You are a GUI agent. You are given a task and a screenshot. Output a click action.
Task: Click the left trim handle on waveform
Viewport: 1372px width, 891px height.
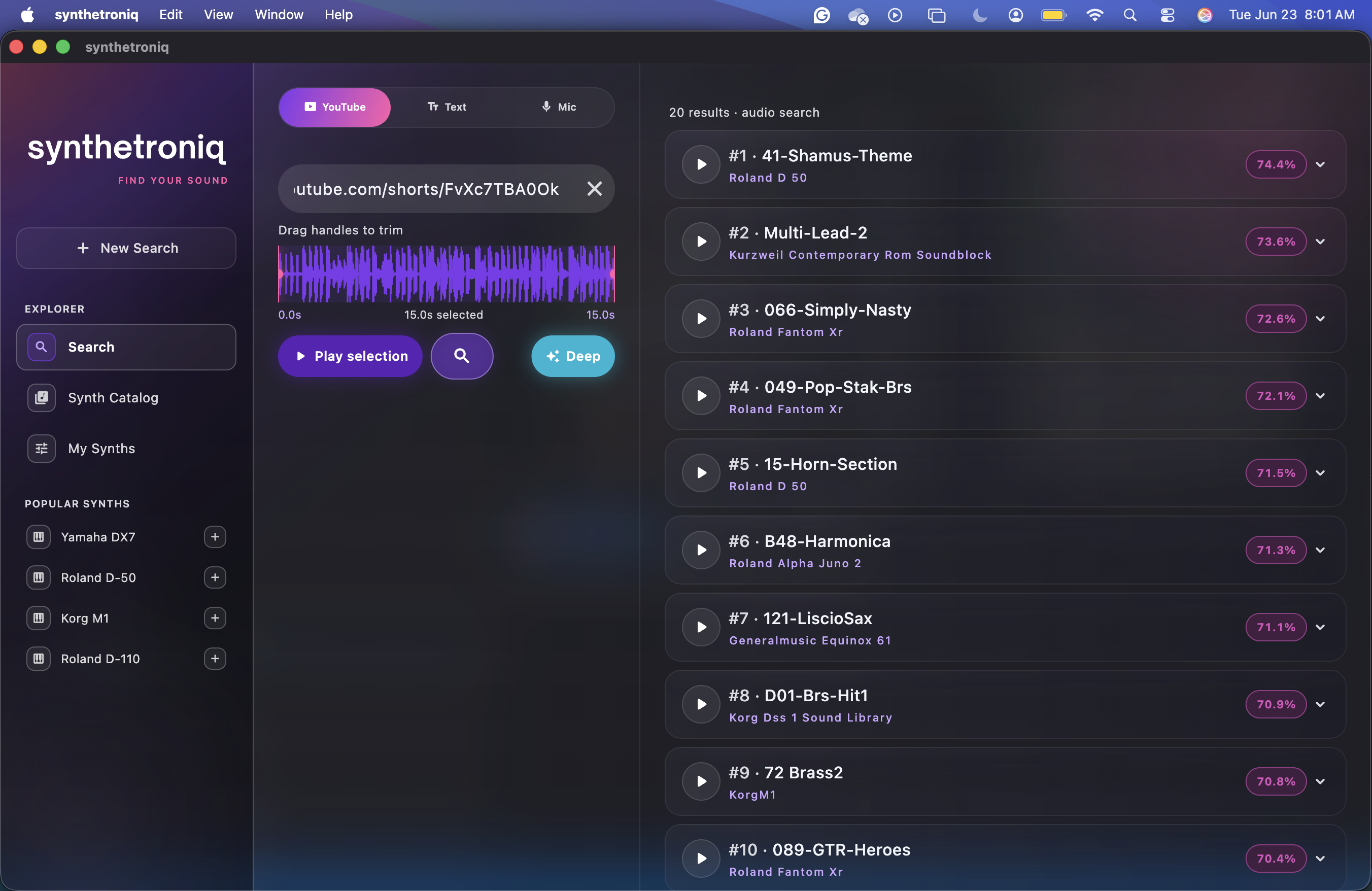(280, 275)
